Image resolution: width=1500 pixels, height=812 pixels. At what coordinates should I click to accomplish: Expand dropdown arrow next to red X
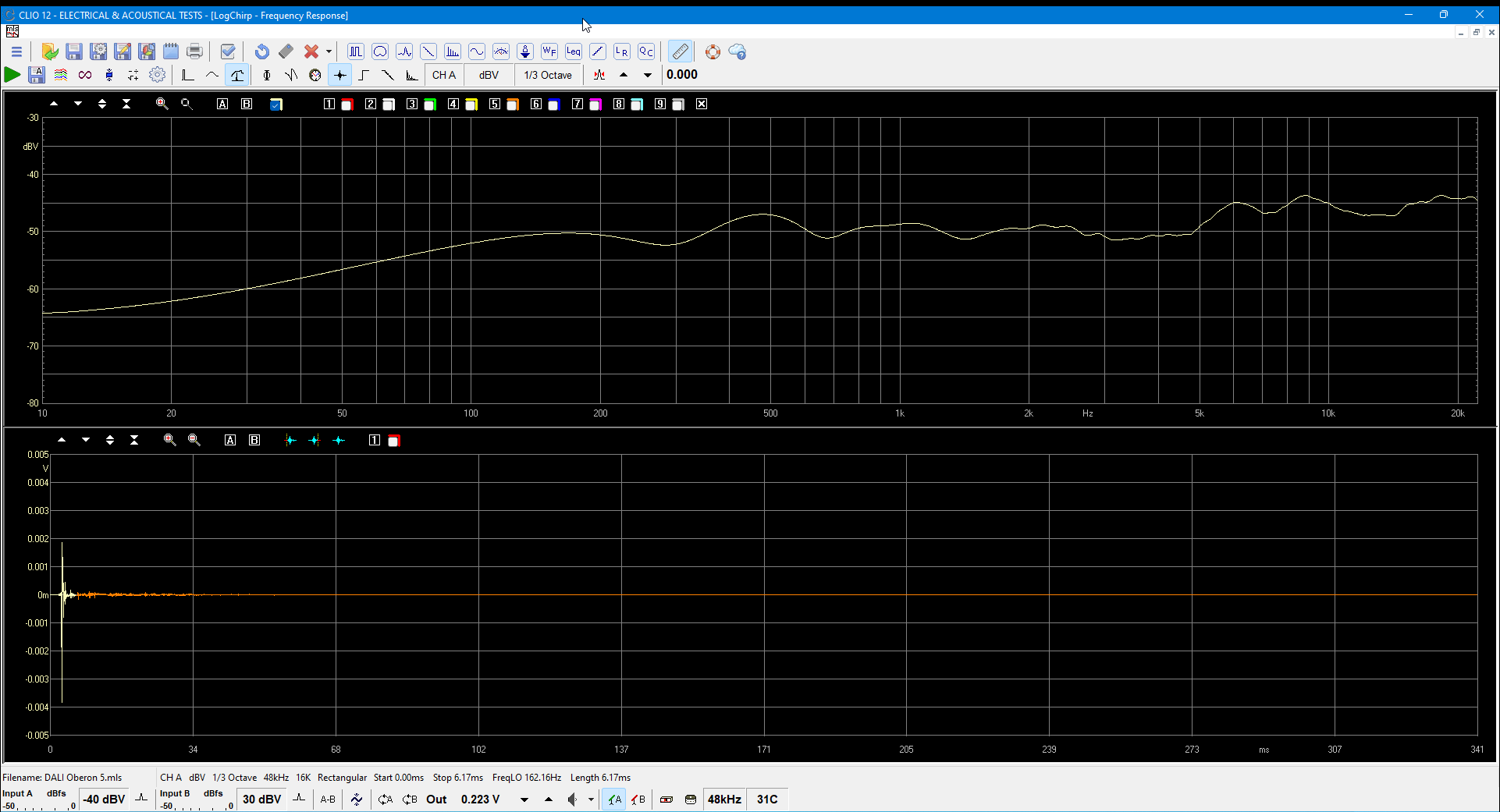coord(329,51)
